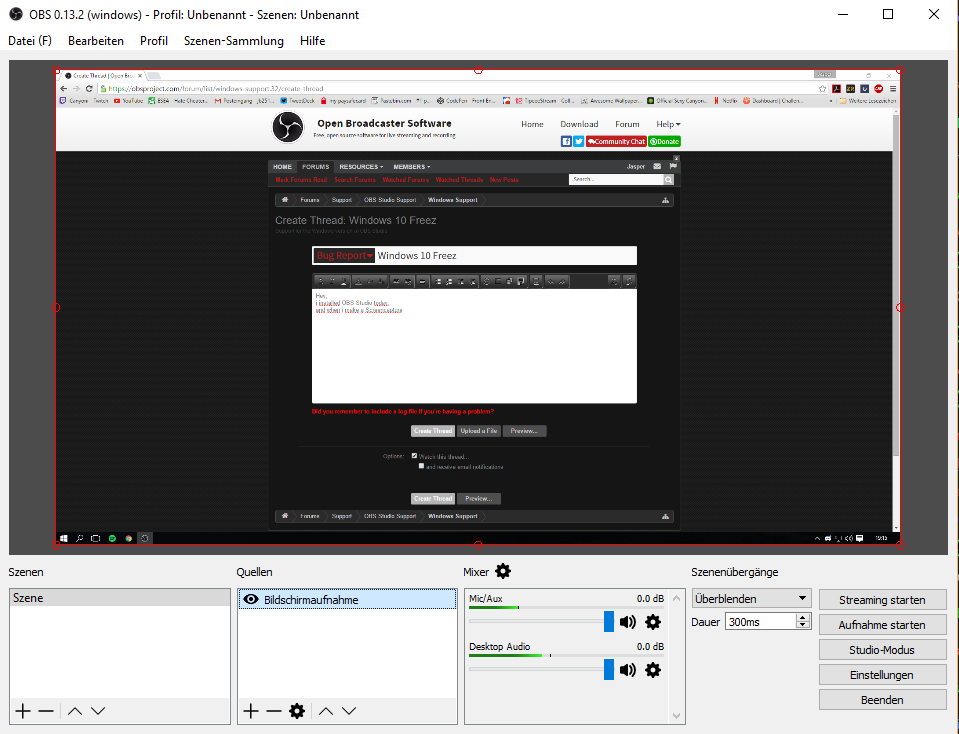Remove selected source in Quellen

pos(274,711)
